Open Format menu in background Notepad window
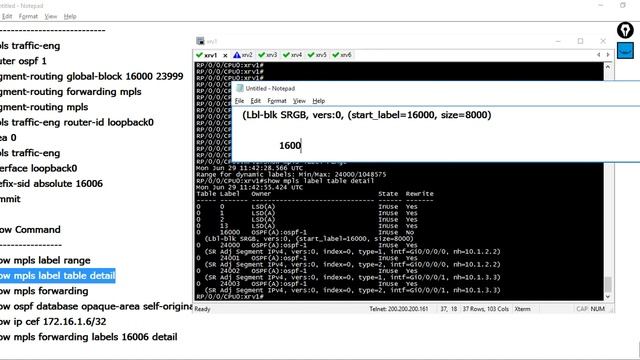640x360 pixels. click(28, 16)
